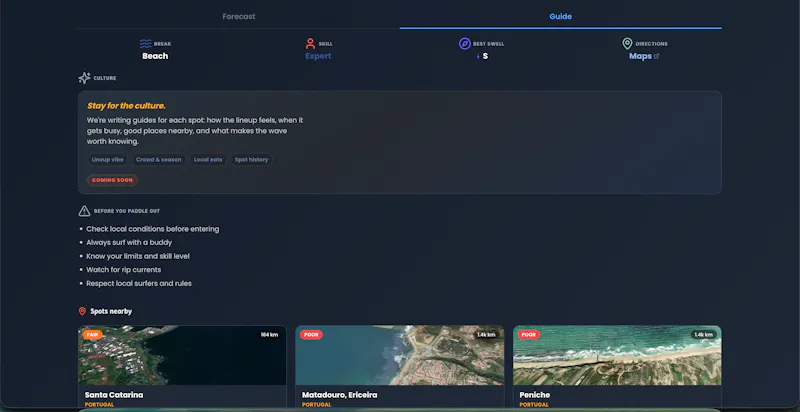Click the Coming Soon badge
800x412 pixels.
click(112, 180)
